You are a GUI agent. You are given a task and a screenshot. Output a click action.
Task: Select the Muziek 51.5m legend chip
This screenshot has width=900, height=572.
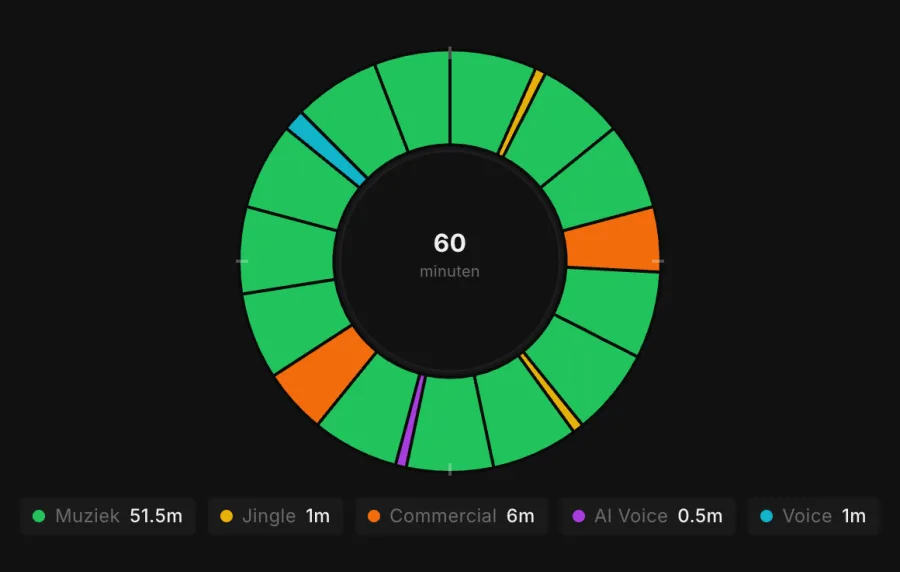click(108, 516)
